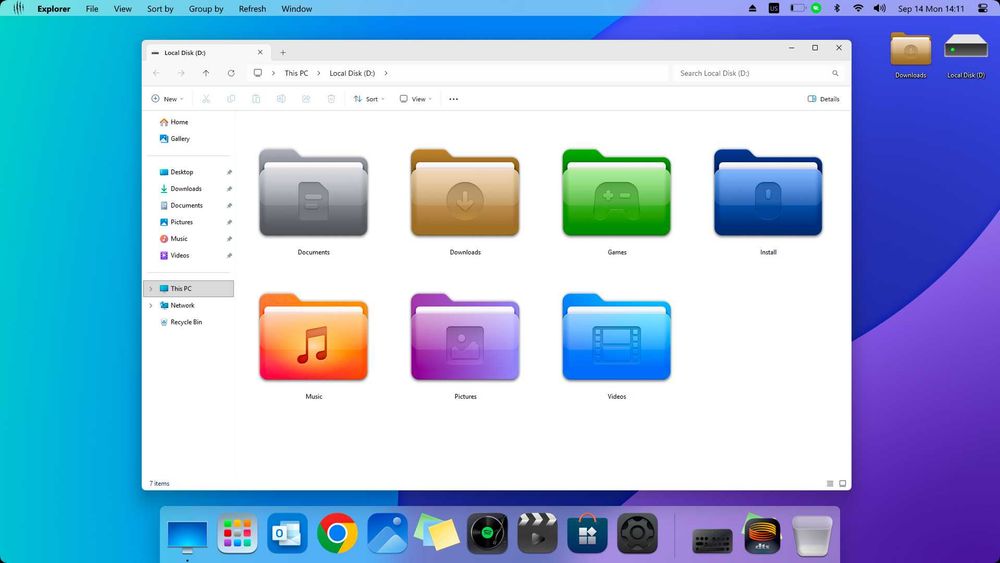This screenshot has height=563, width=1000.
Task: Open the Sort dropdown
Action: tap(369, 99)
